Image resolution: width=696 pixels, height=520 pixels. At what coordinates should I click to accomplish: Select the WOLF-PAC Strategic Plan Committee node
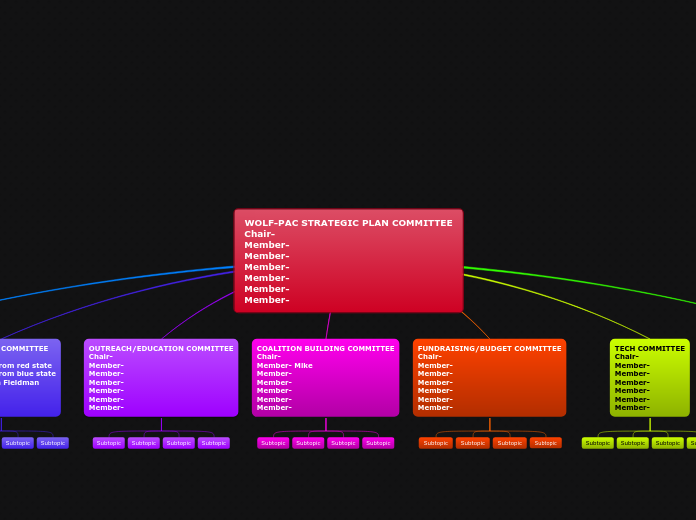(x=348, y=261)
